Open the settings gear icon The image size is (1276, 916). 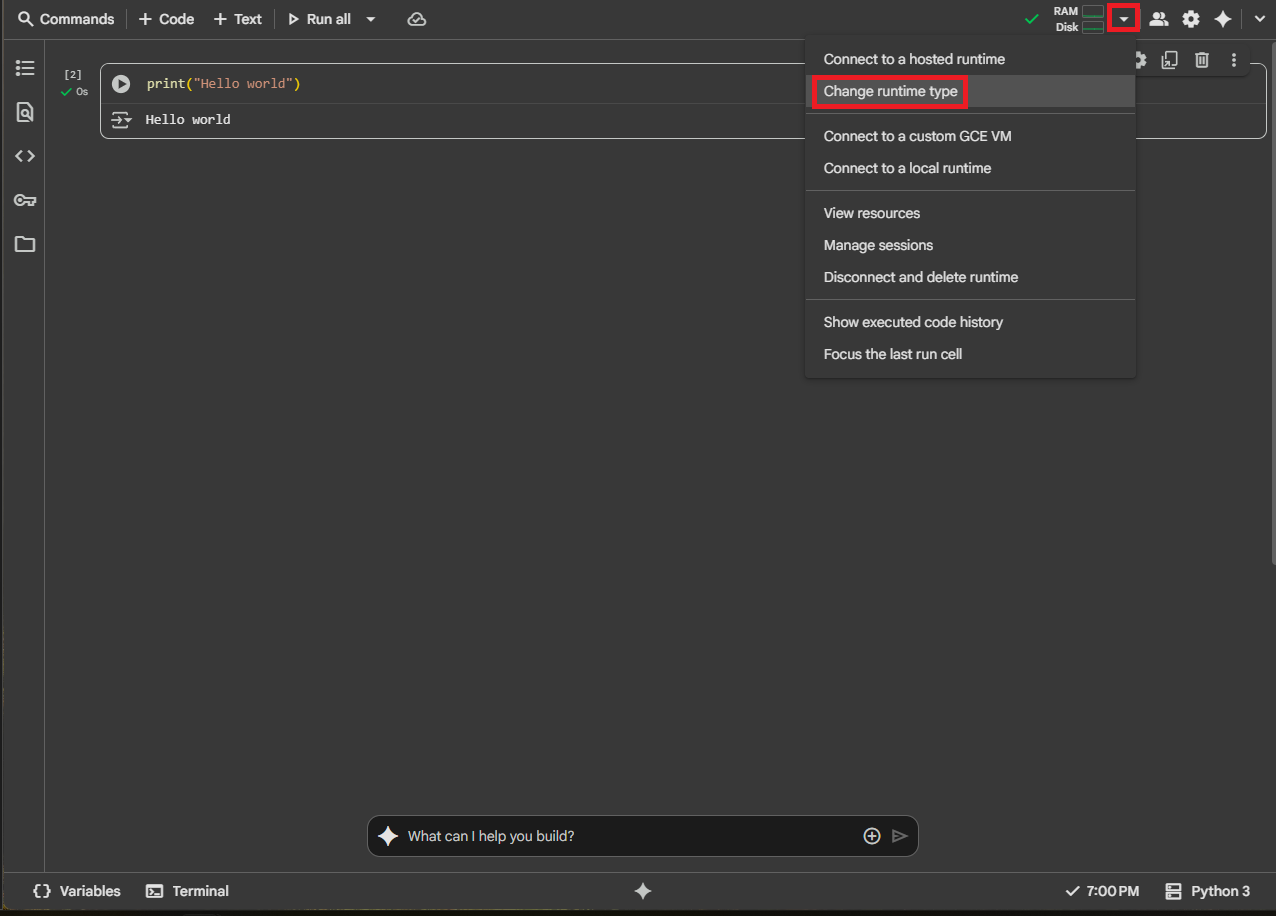(x=1191, y=19)
